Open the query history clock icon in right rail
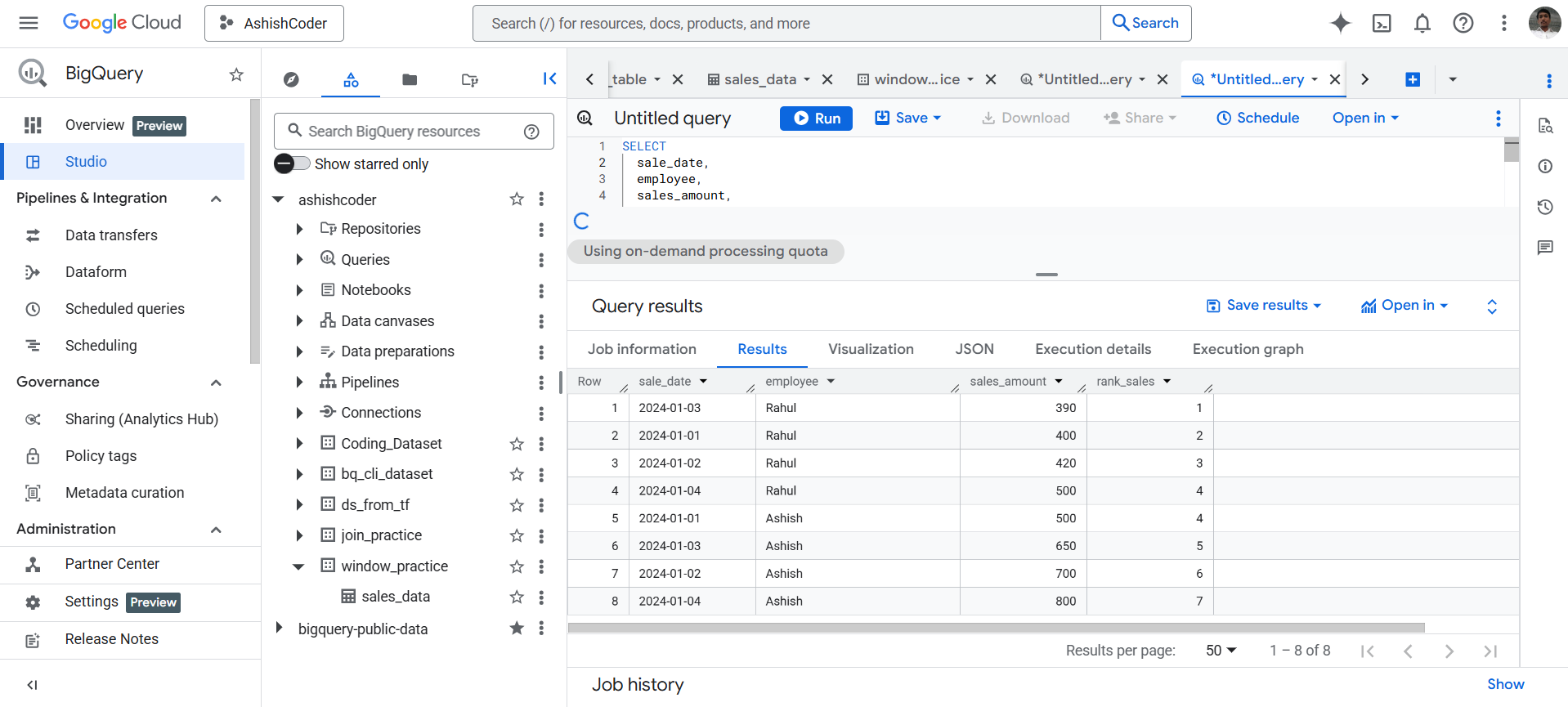Image resolution: width=1568 pixels, height=707 pixels. point(1545,207)
